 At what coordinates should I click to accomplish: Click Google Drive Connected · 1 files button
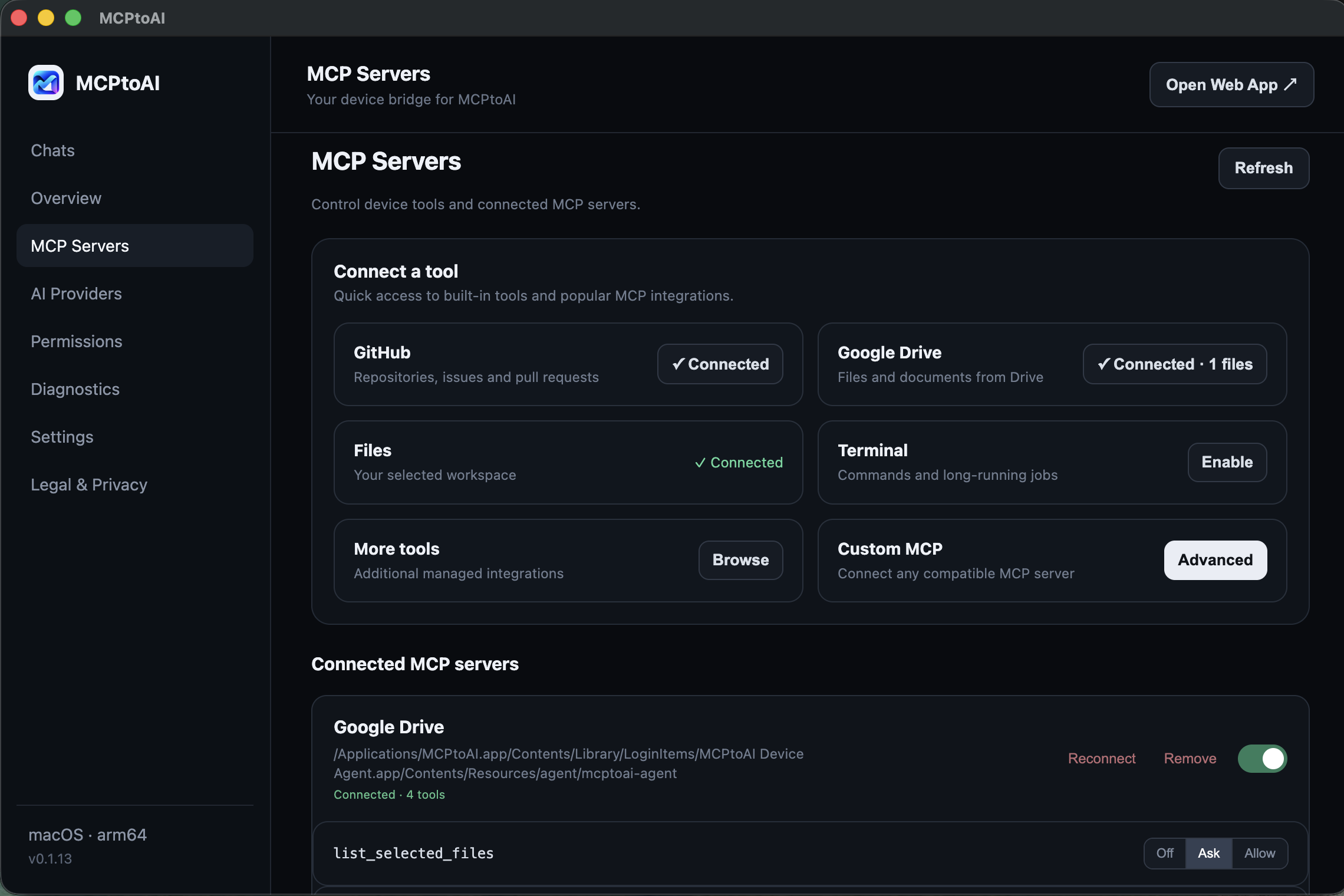(x=1175, y=364)
